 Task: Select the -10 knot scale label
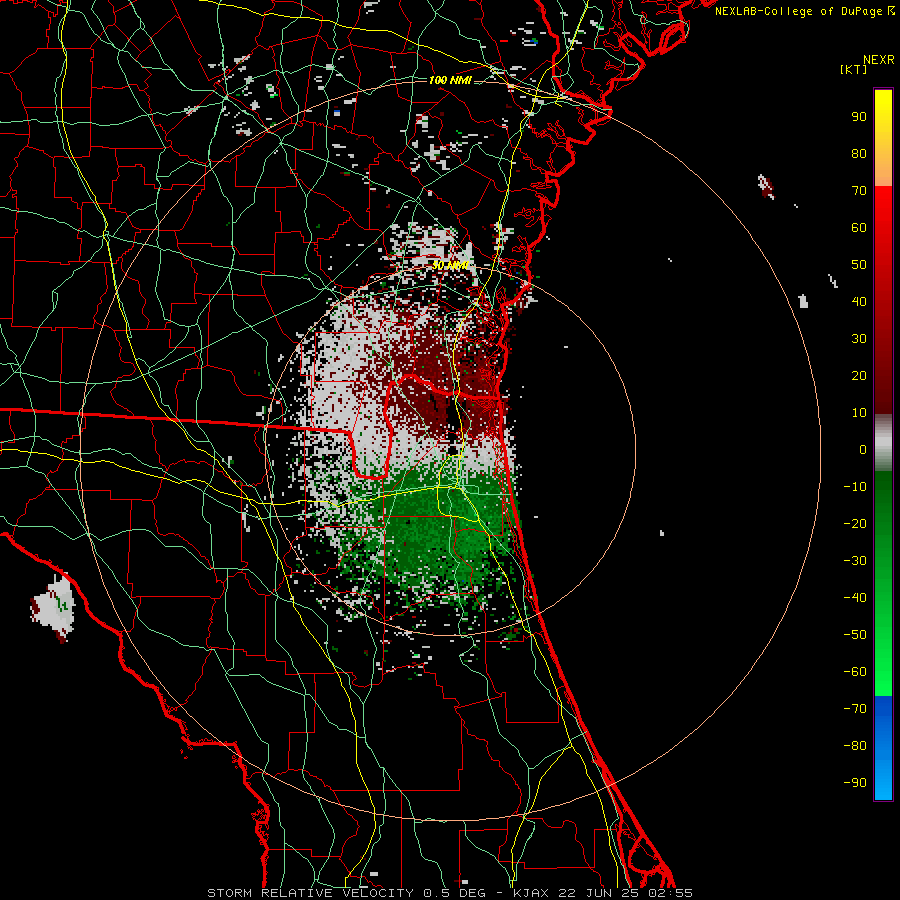pos(855,487)
